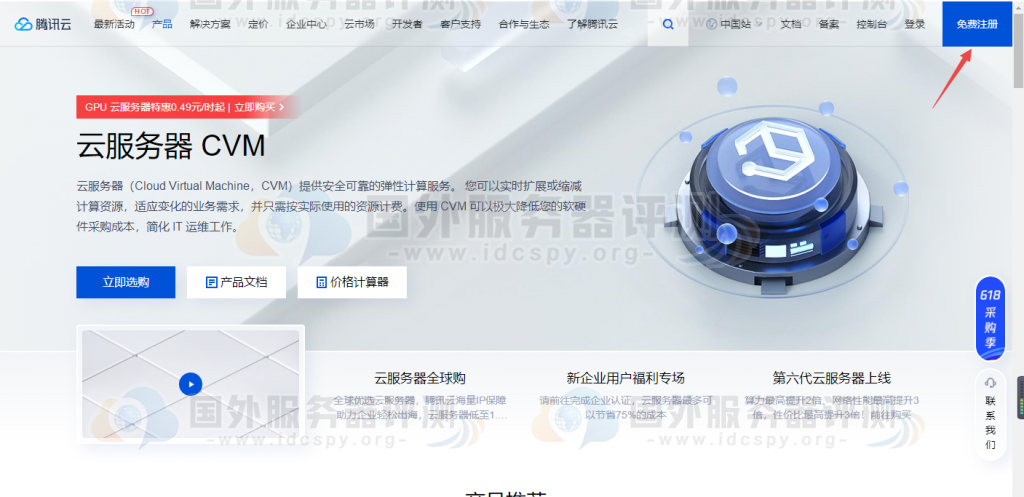Open the search magnifier icon
This screenshot has height=497, width=1024.
[667, 24]
